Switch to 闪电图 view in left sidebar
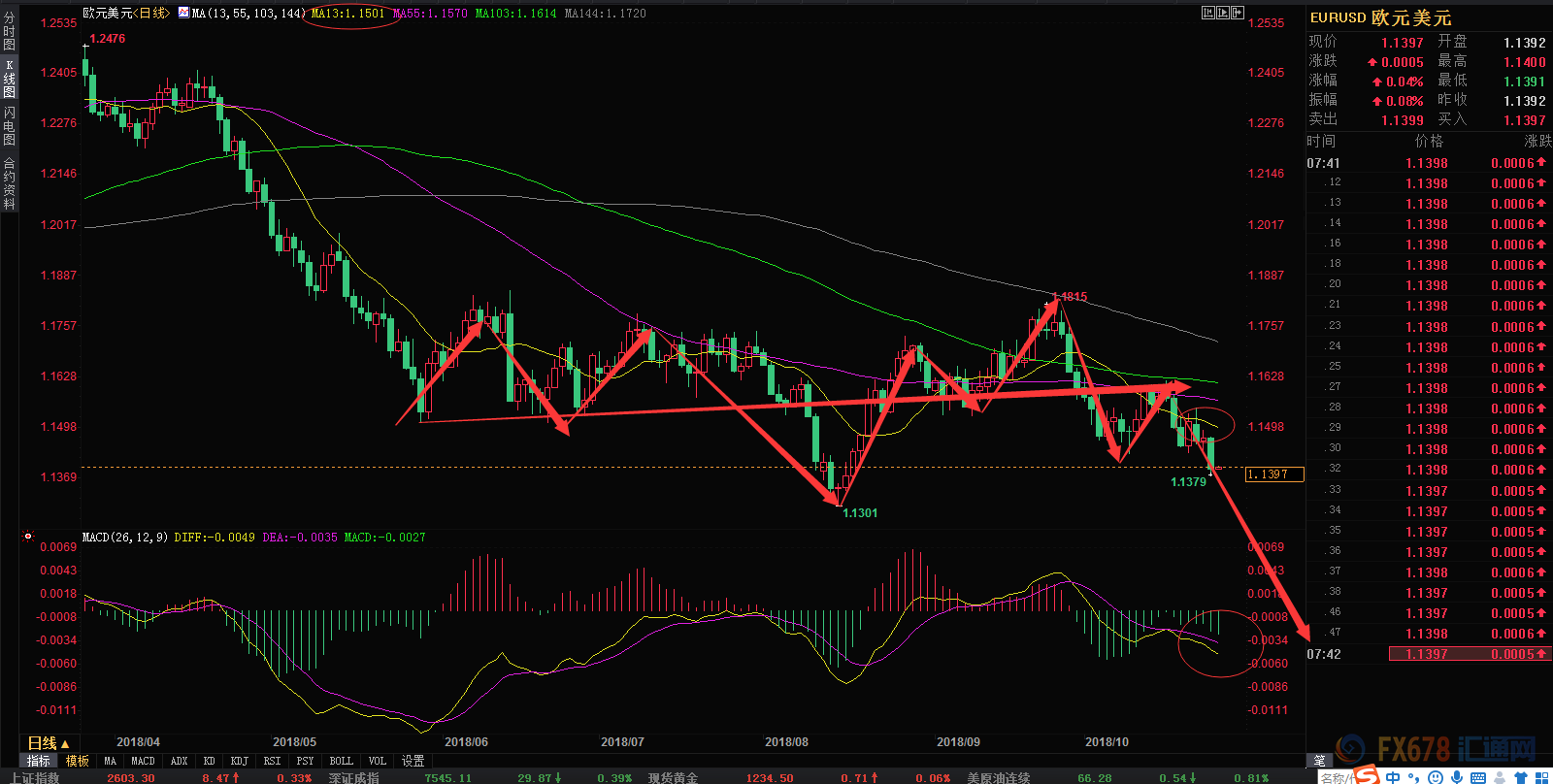 (x=9, y=126)
